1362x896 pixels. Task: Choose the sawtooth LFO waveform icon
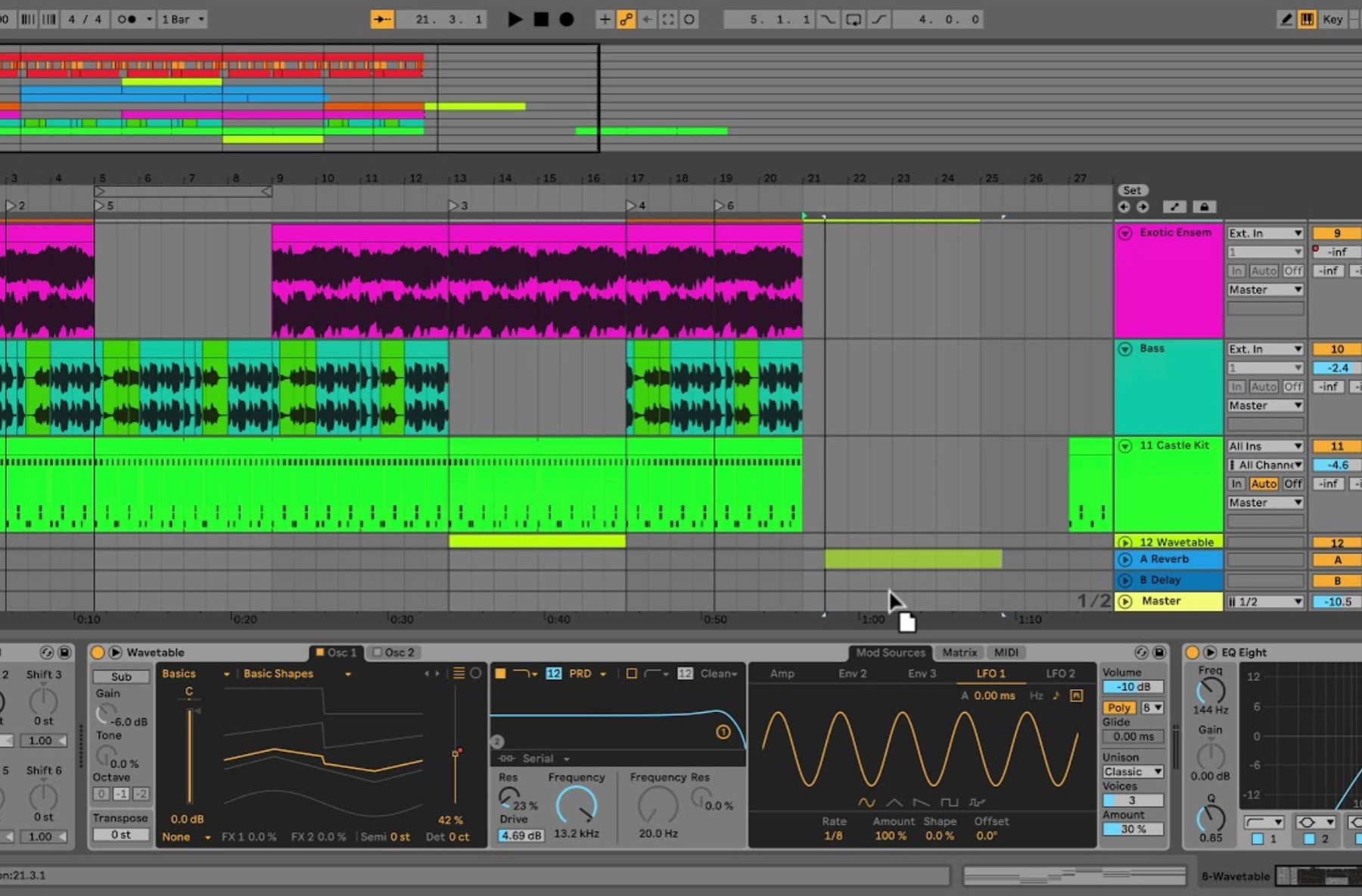921,802
